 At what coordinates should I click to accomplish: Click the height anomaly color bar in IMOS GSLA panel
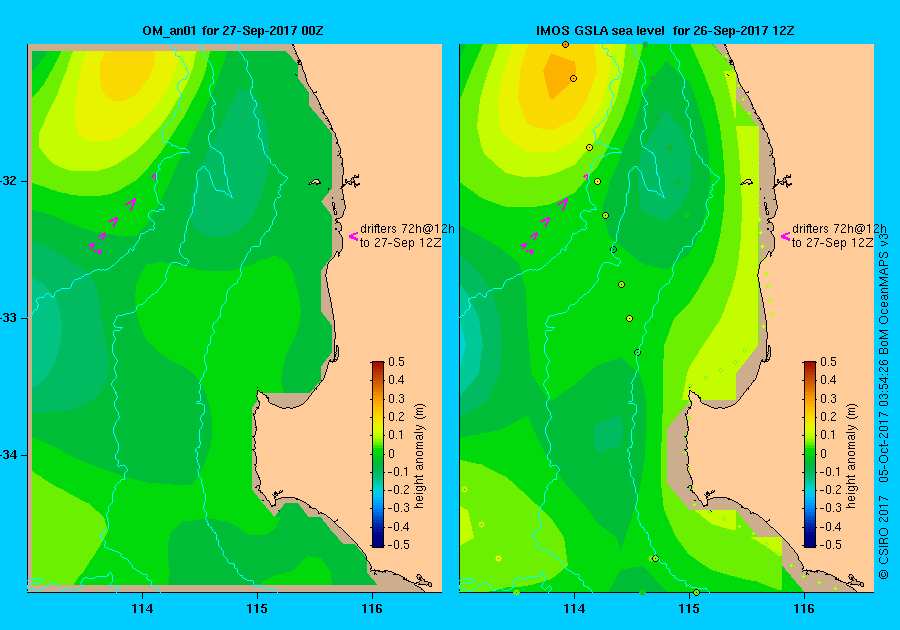click(x=809, y=454)
